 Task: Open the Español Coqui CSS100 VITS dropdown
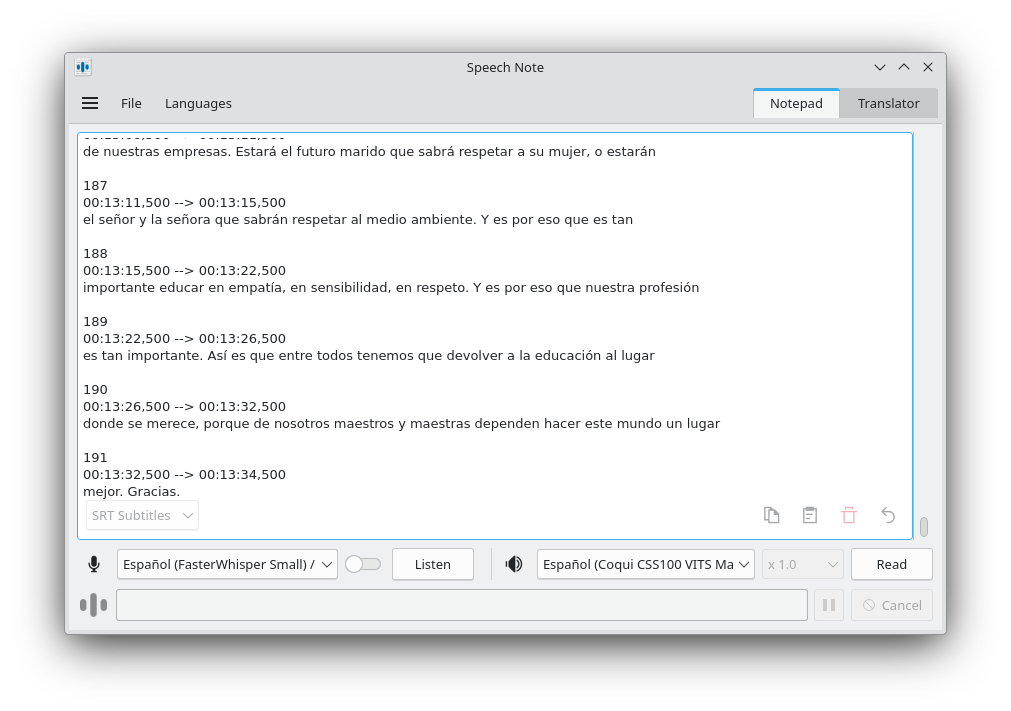click(645, 564)
